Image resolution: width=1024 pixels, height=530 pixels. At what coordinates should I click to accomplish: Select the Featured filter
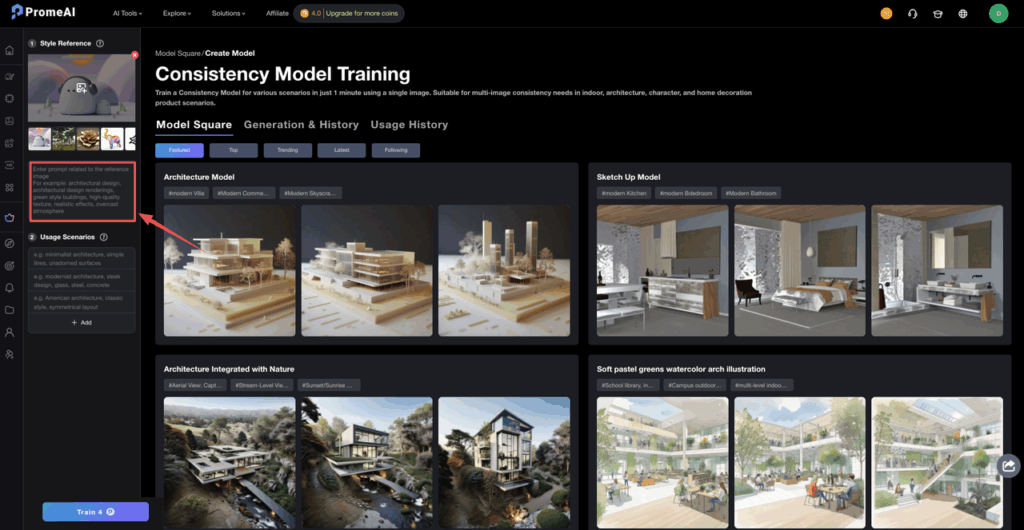[x=180, y=150]
